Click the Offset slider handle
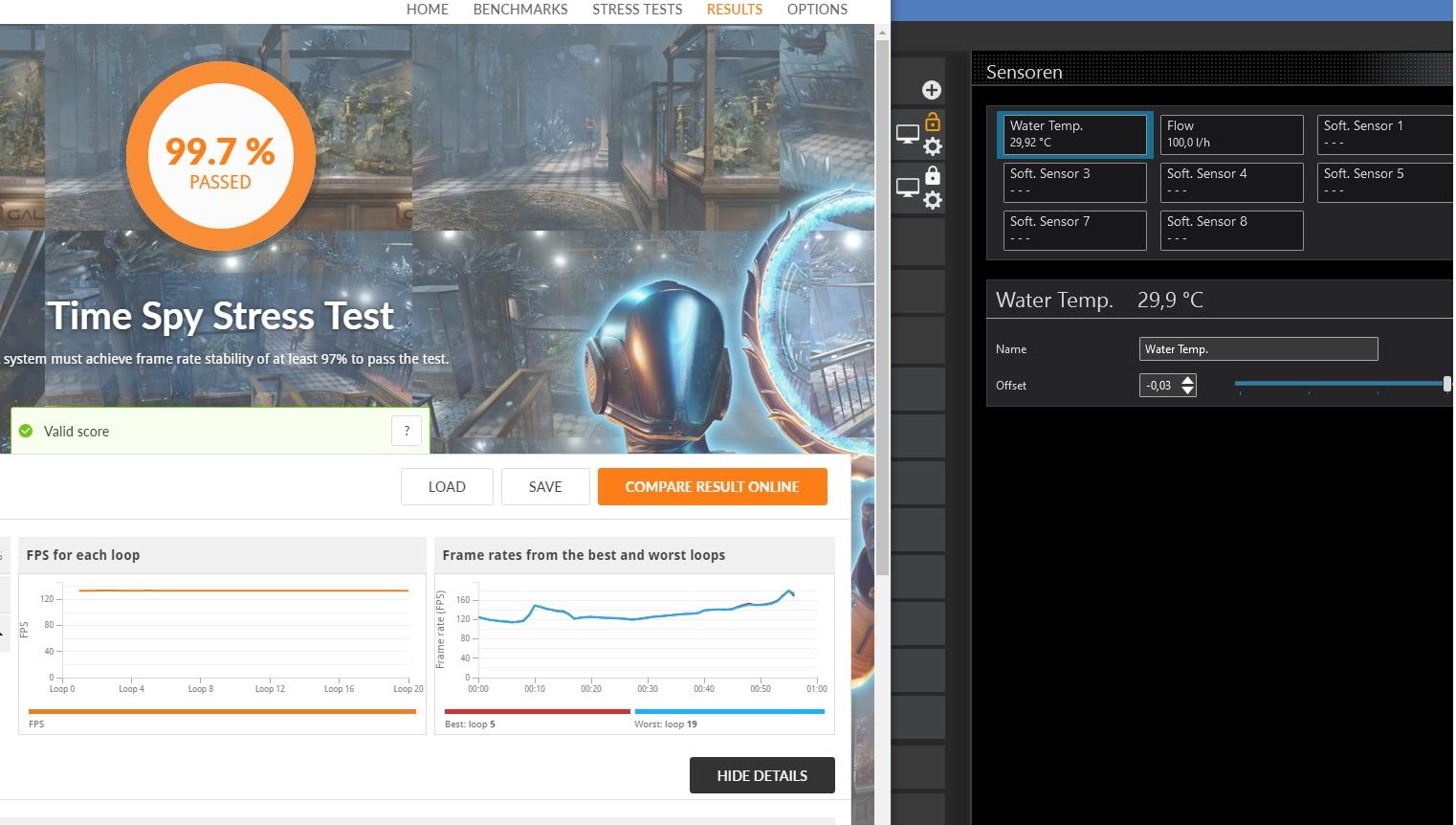 coord(1447,384)
